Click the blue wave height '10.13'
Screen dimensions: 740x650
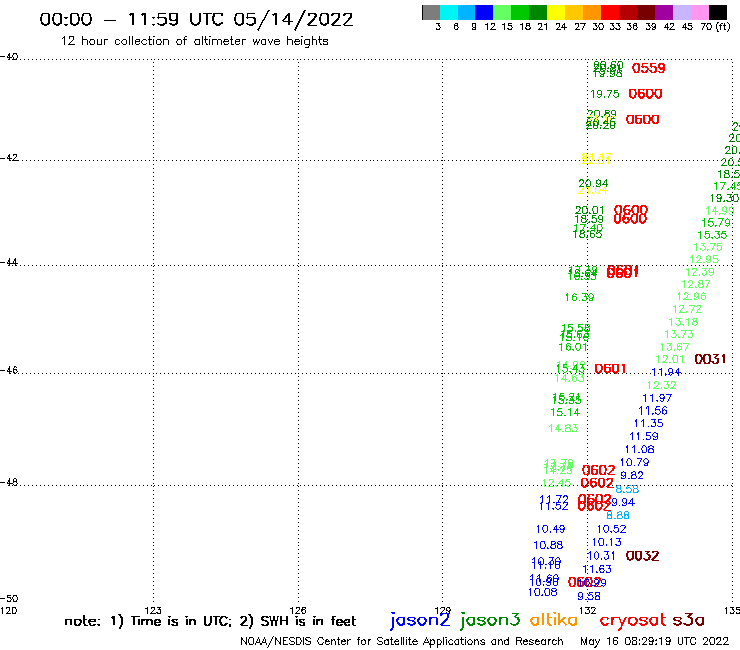coord(606,542)
